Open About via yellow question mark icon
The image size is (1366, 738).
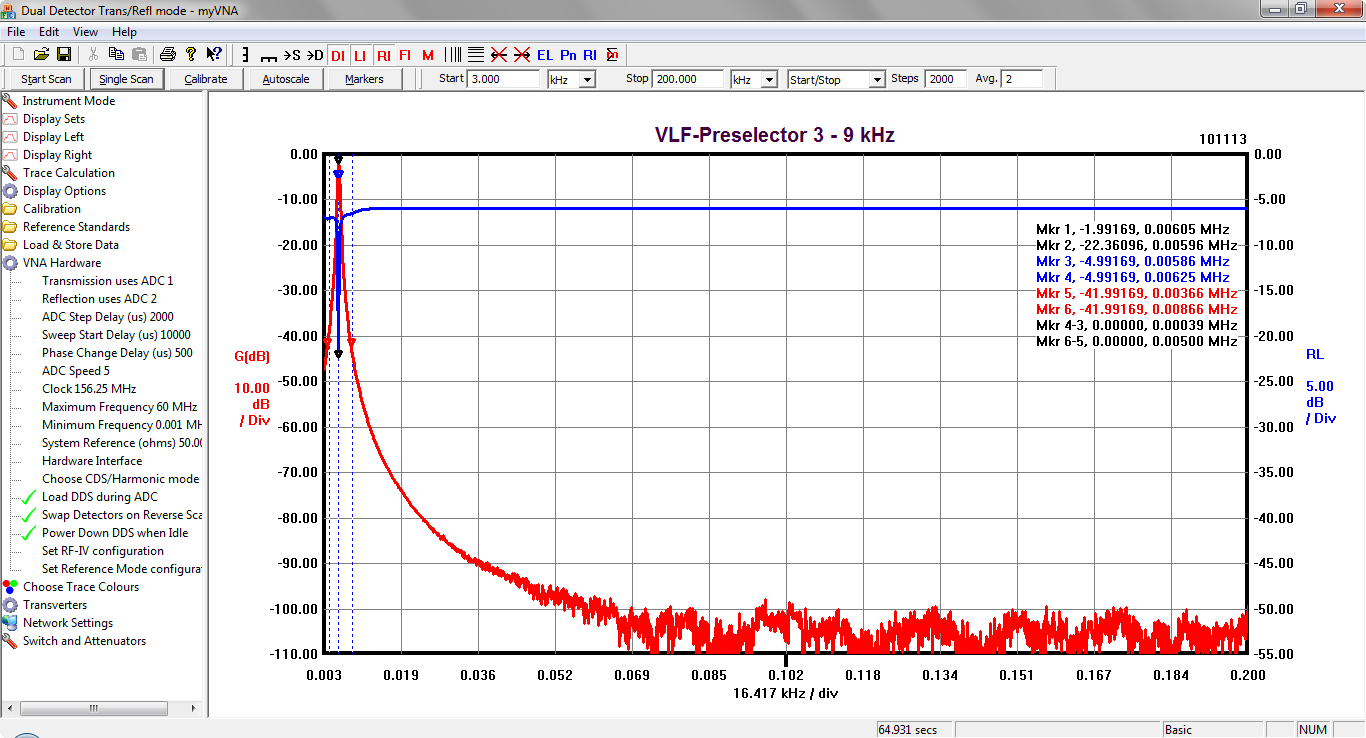pos(191,54)
